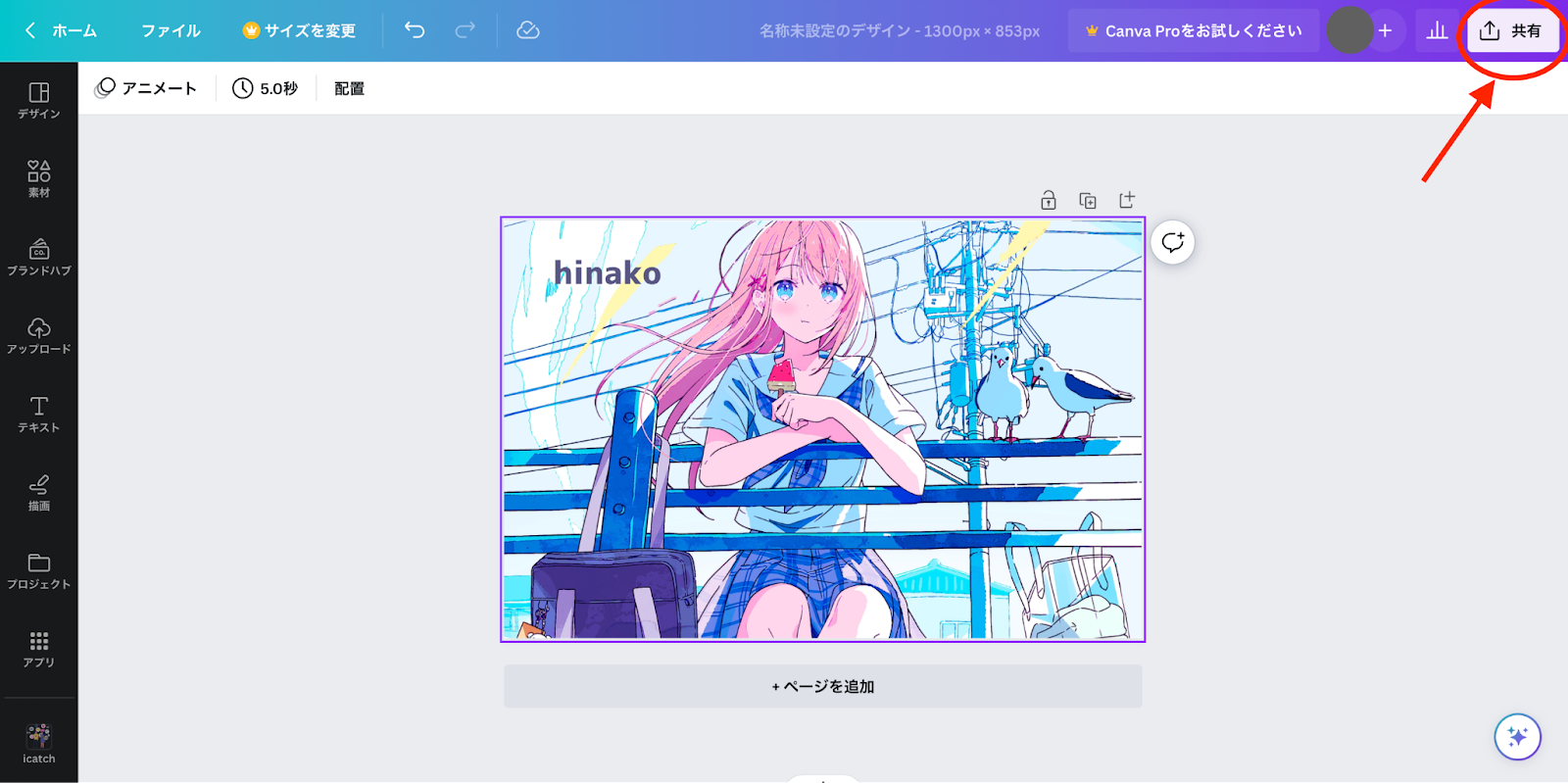Click the undo arrow icon

click(415, 30)
